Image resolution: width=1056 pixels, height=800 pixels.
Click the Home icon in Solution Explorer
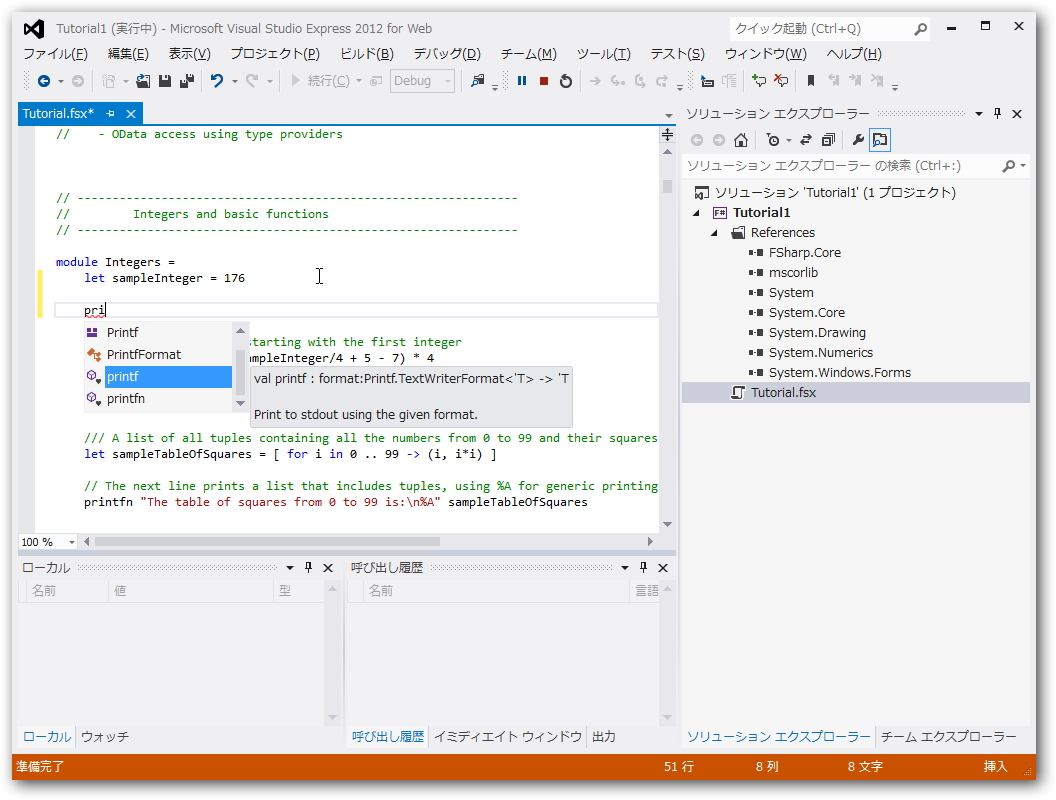pyautogui.click(x=741, y=139)
